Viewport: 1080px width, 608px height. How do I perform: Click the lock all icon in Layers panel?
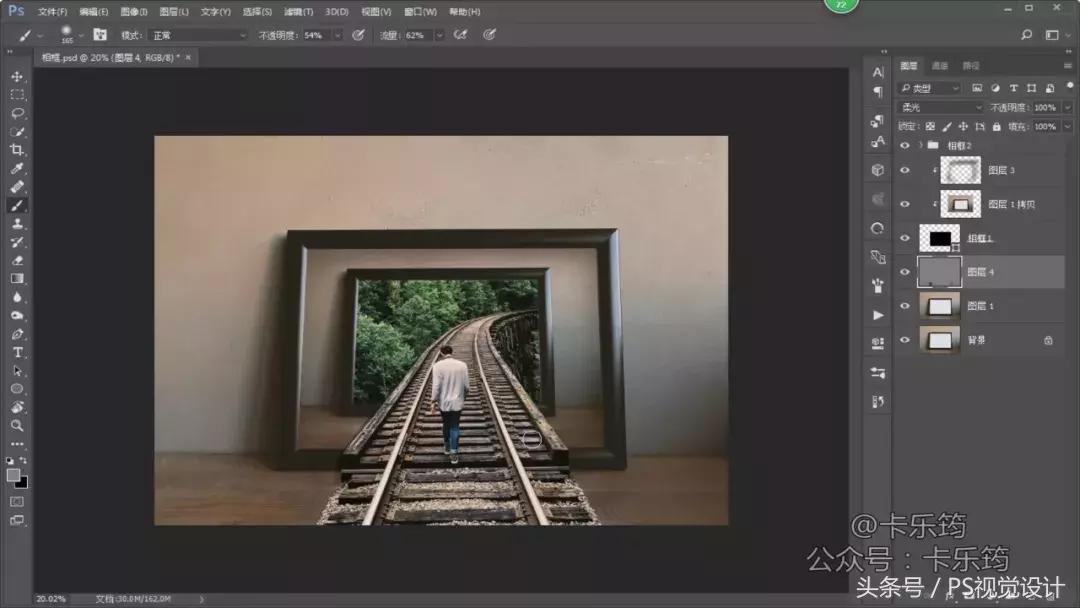tap(995, 127)
